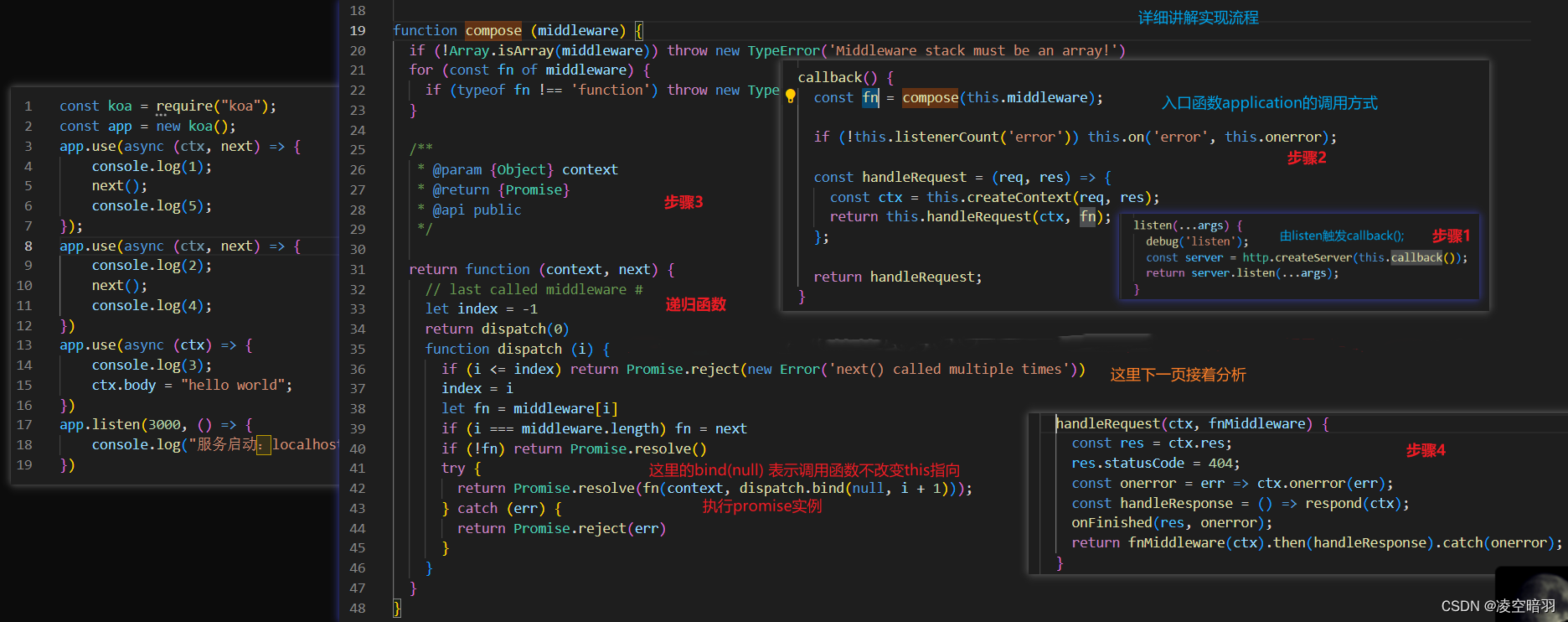The image size is (1568, 622).
Task: Click the "return server.listen(...args);" line
Action: click(x=1242, y=273)
